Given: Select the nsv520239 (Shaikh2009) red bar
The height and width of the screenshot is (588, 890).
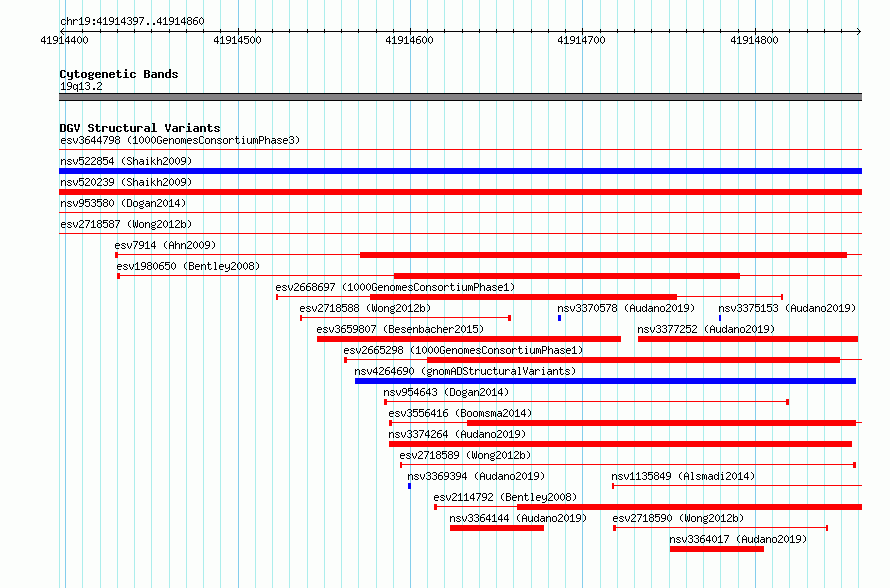Looking at the screenshot, I should pos(460,192).
